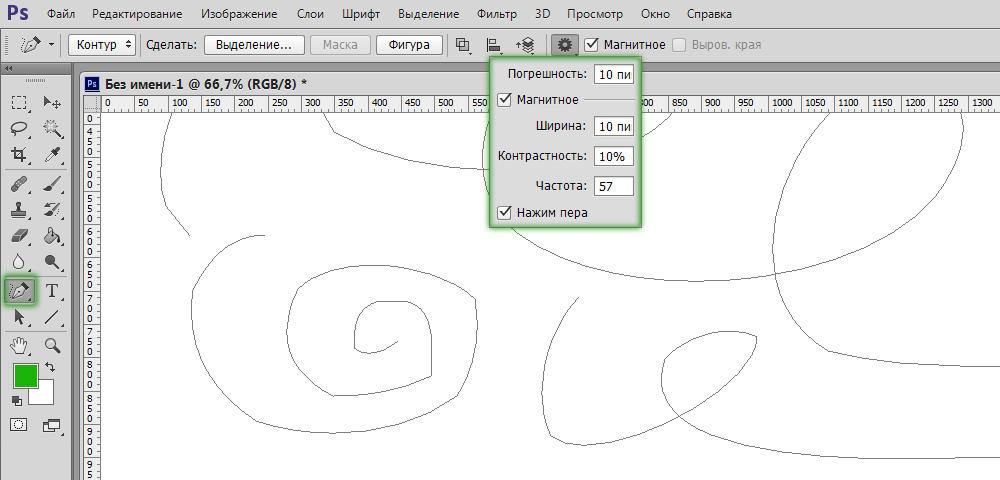The height and width of the screenshot is (480, 1000).
Task: Select the Brush tool
Action: [52, 185]
